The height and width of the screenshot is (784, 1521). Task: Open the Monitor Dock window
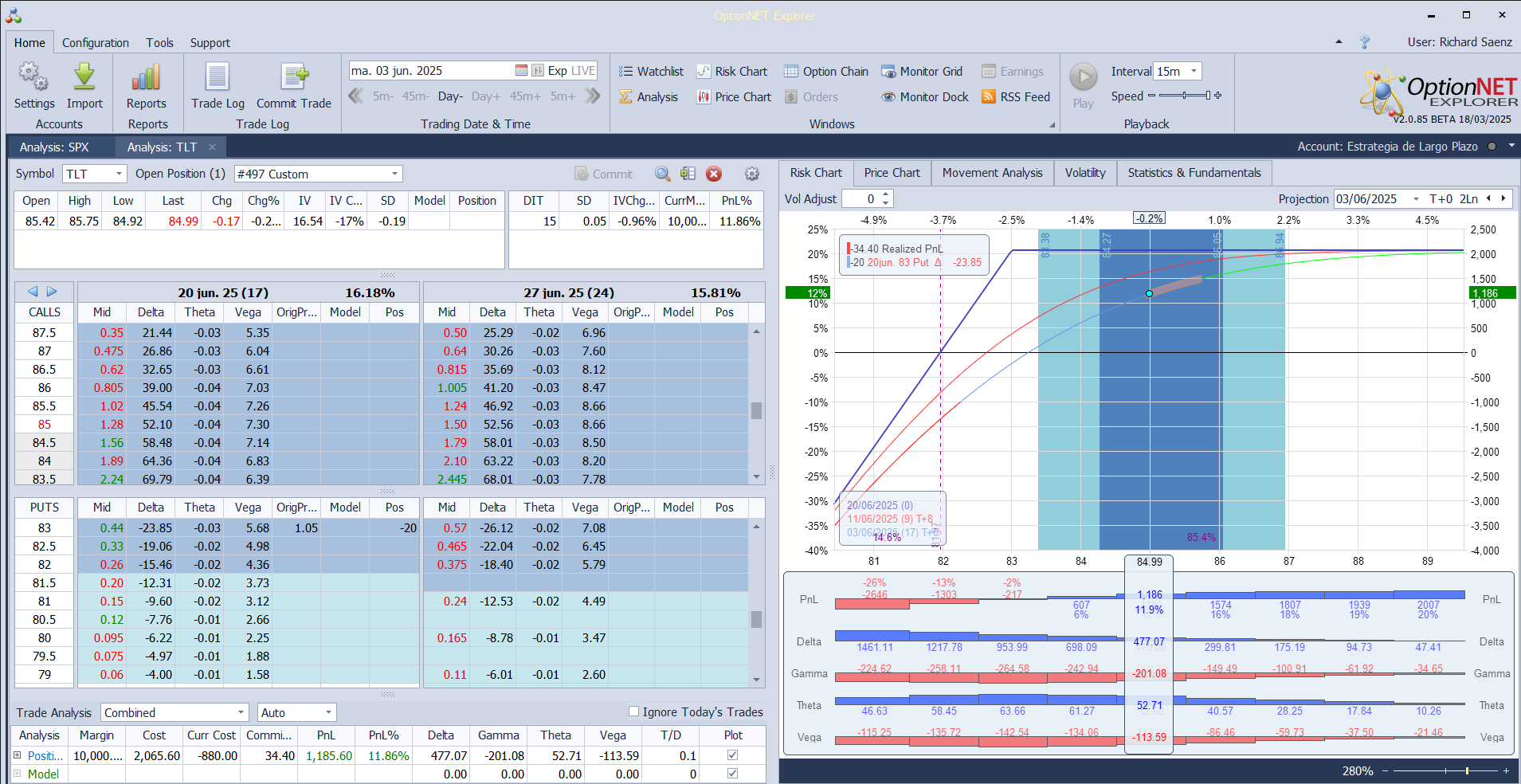(x=925, y=96)
